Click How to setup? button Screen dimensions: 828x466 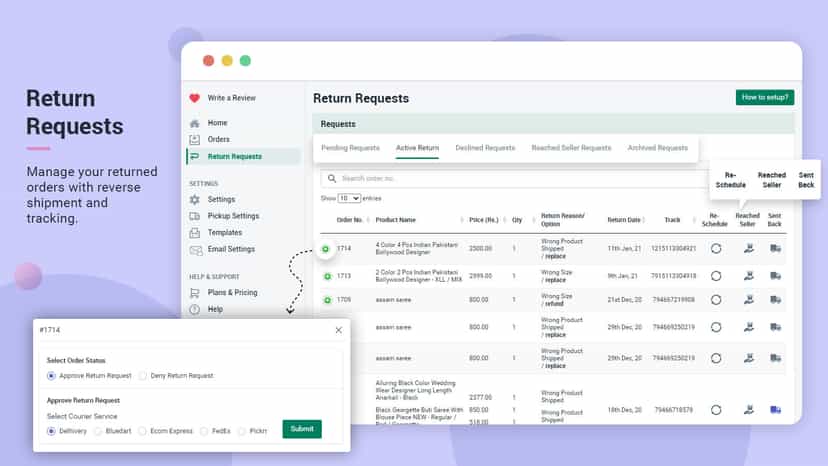[x=765, y=97]
